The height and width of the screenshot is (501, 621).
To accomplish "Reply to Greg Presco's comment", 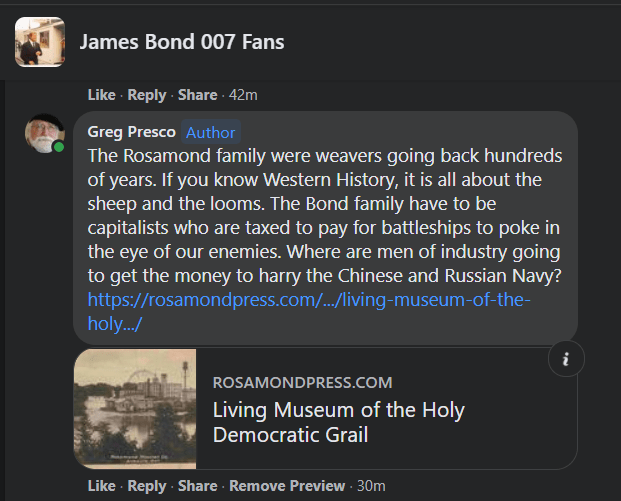I will point(147,486).
